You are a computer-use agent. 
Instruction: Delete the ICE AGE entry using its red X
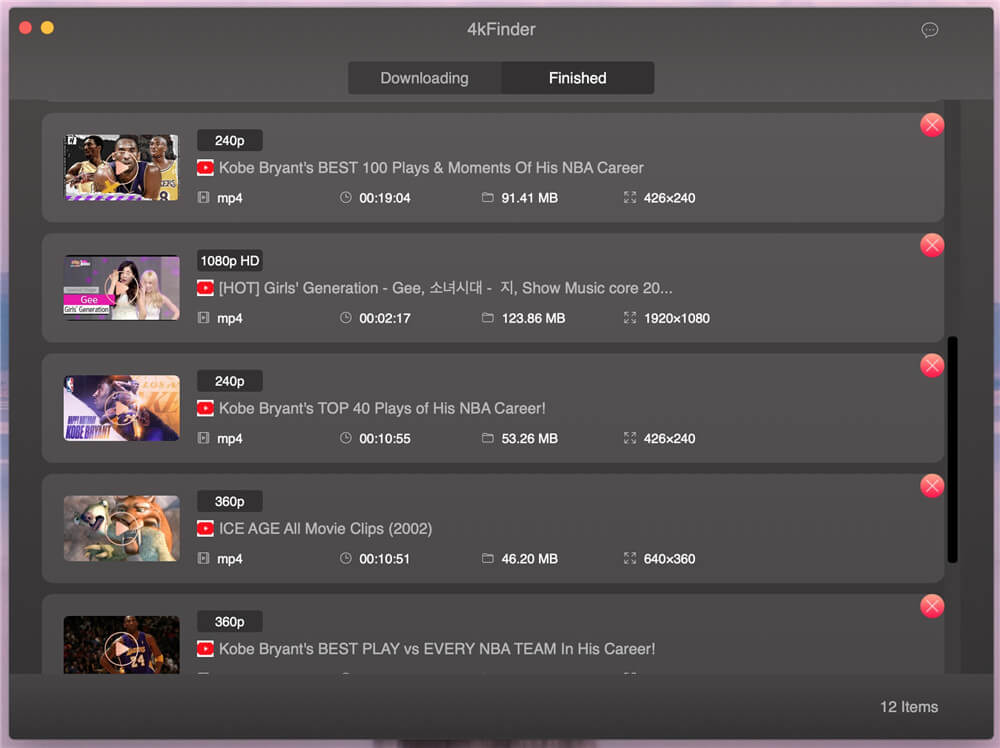tap(931, 485)
